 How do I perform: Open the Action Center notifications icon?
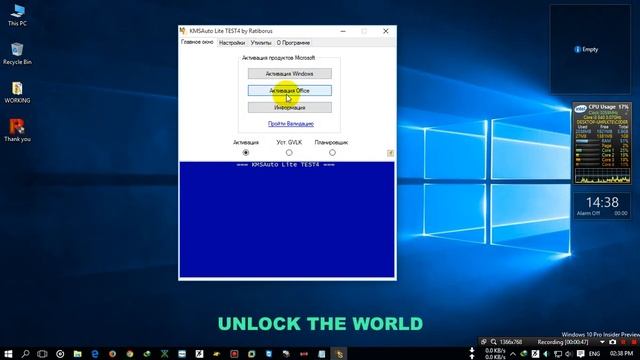[x=580, y=354]
